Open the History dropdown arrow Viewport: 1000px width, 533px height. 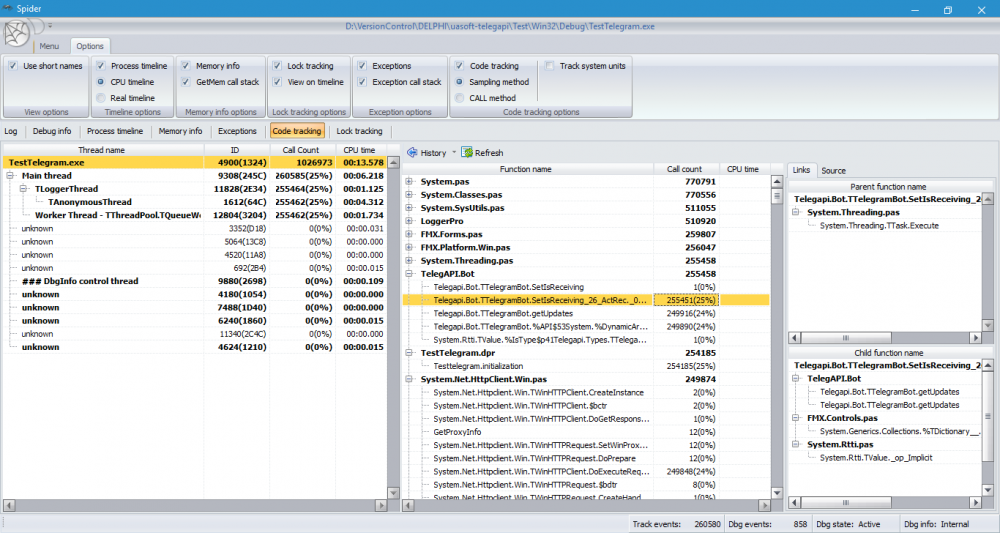pos(454,153)
